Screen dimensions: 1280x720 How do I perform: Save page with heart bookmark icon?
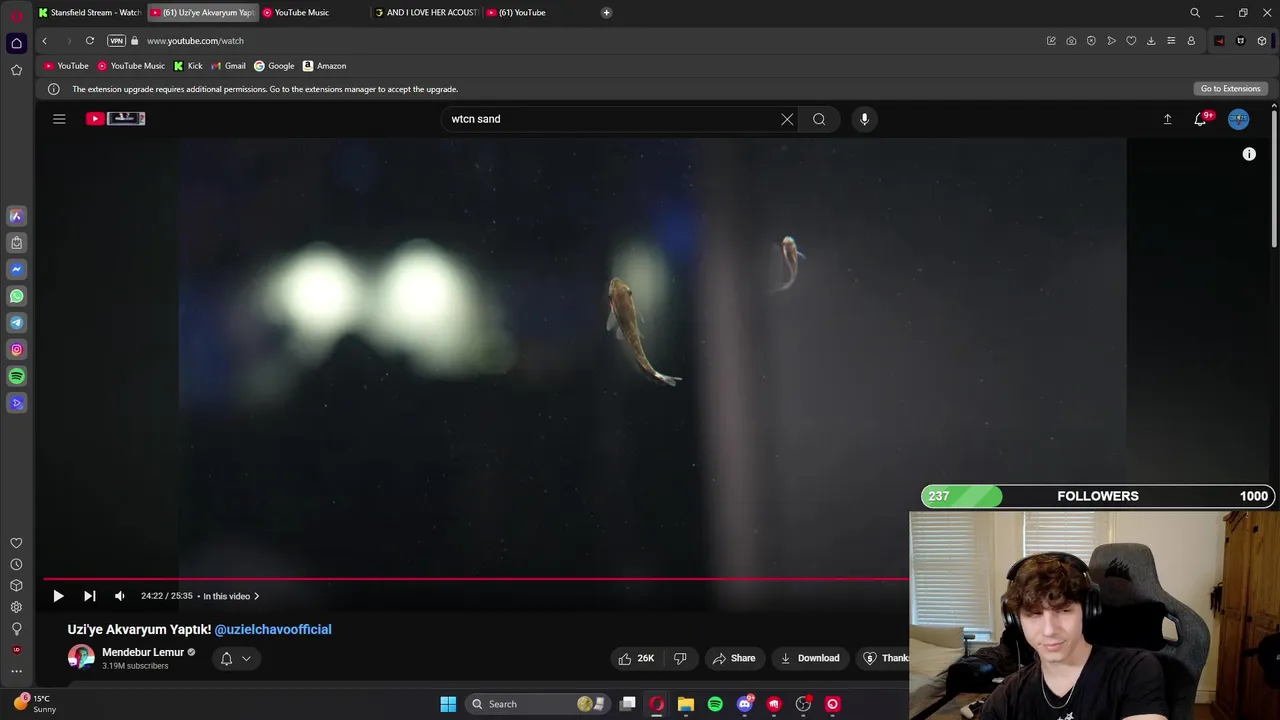[x=1131, y=41]
